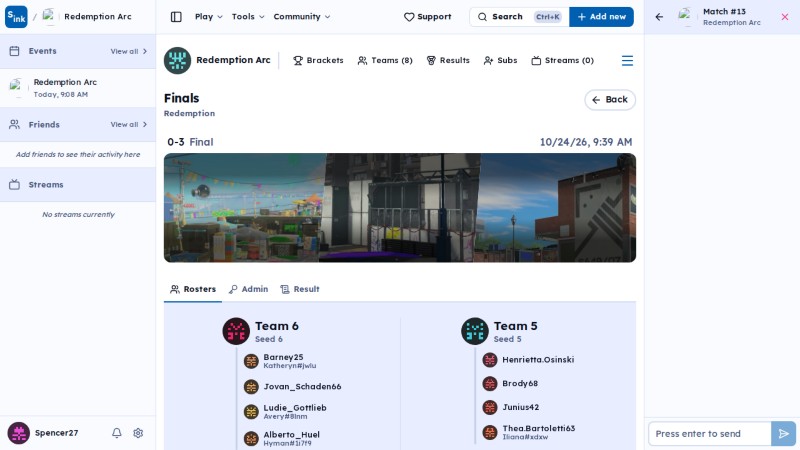Select the match Result tab
The height and width of the screenshot is (450, 800).
300,289
